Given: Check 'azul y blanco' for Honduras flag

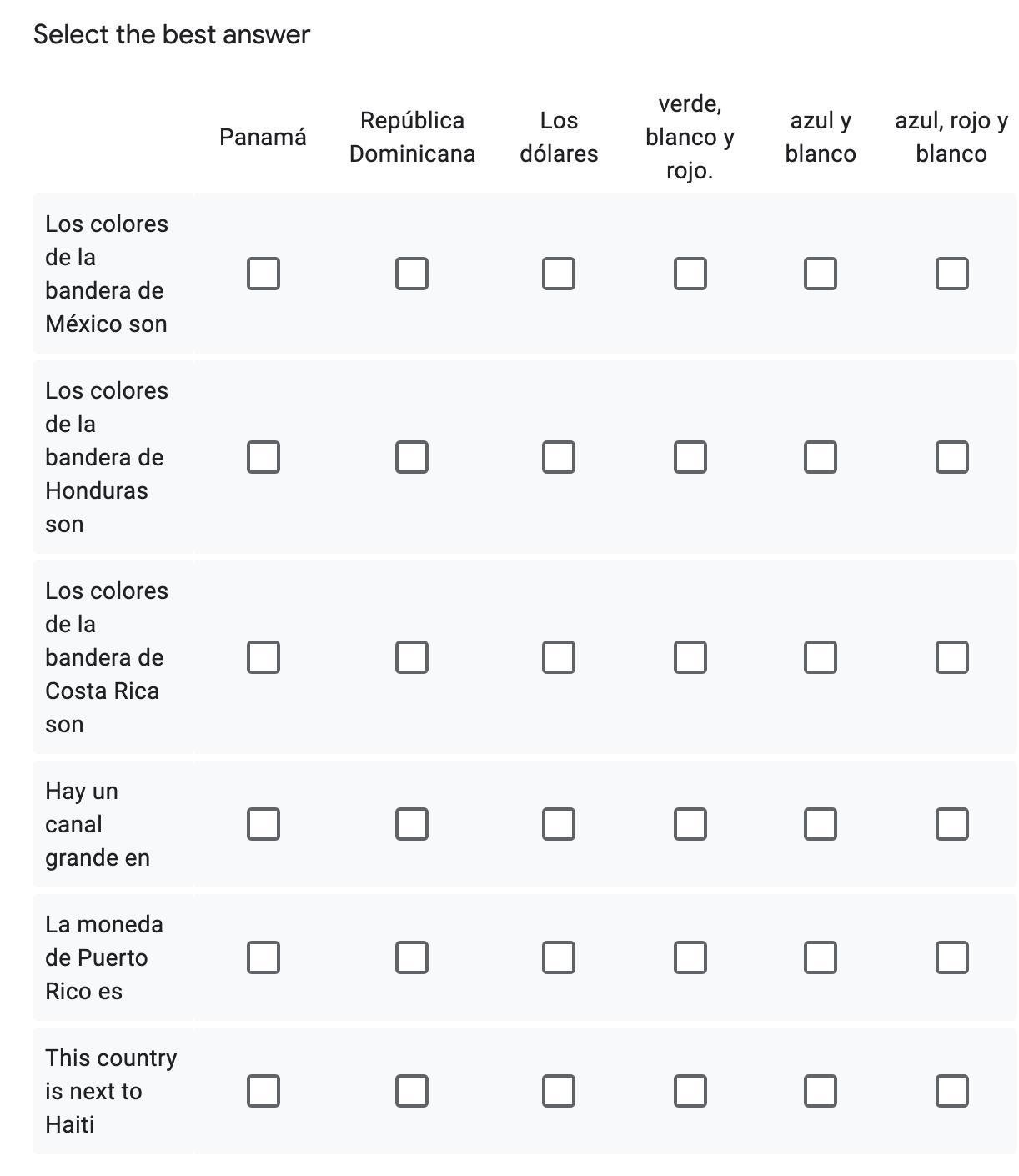Looking at the screenshot, I should (x=821, y=457).
